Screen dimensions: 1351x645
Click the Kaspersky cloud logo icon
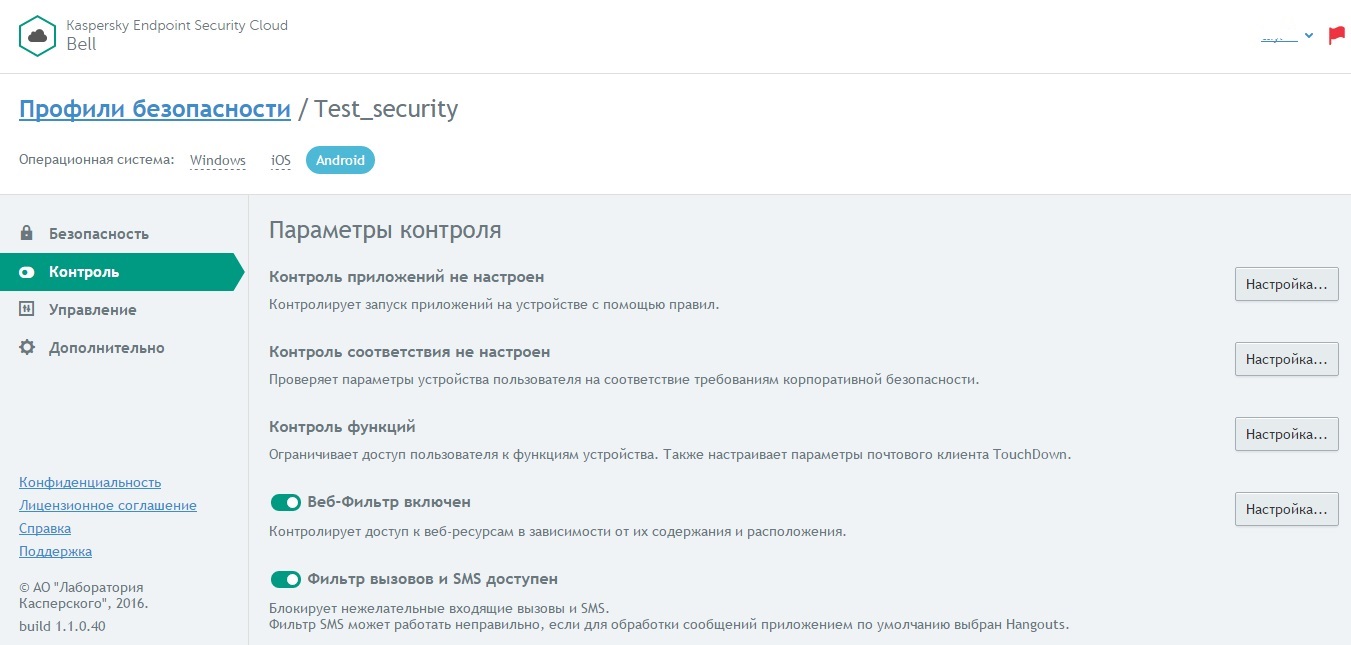tap(38, 36)
